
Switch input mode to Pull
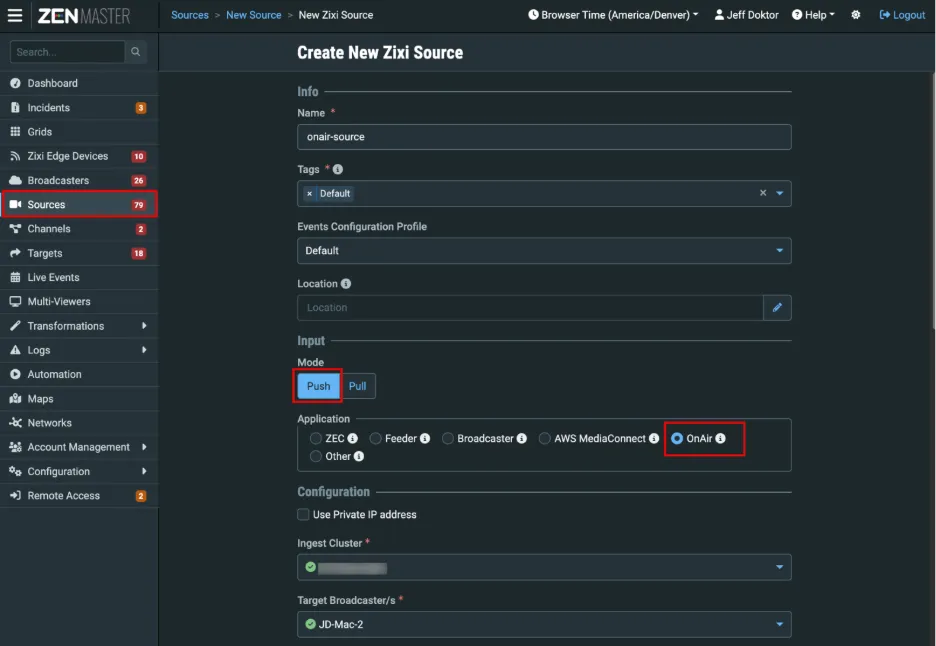click(358, 386)
